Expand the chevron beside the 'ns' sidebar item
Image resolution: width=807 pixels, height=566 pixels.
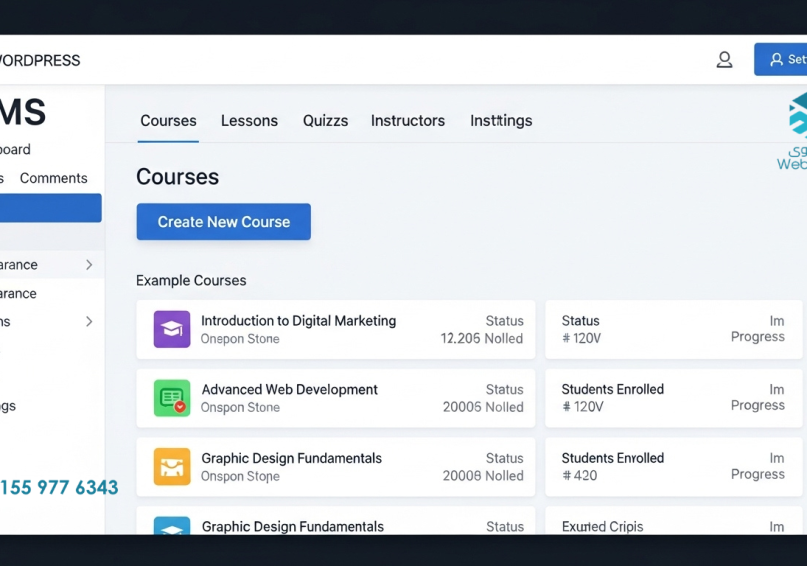click(x=89, y=322)
